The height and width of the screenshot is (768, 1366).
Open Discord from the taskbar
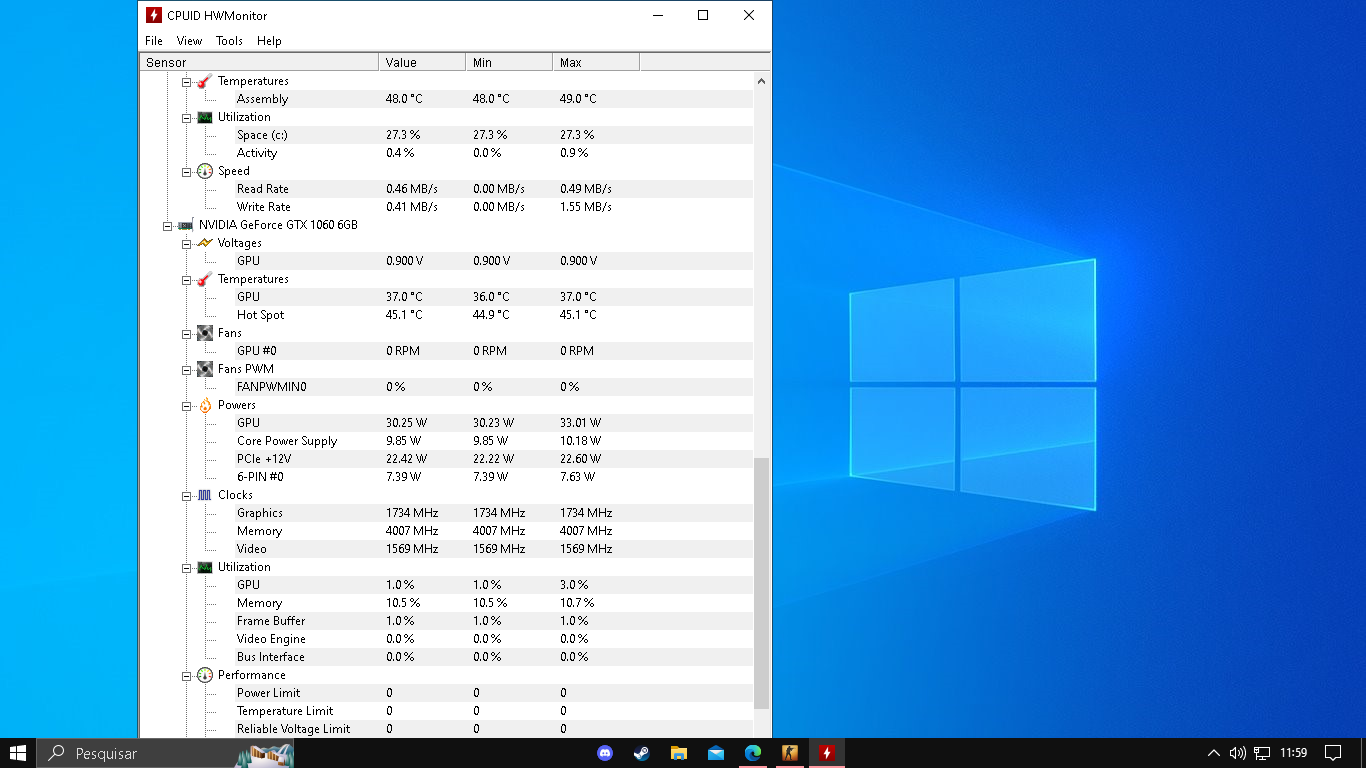(x=605, y=753)
